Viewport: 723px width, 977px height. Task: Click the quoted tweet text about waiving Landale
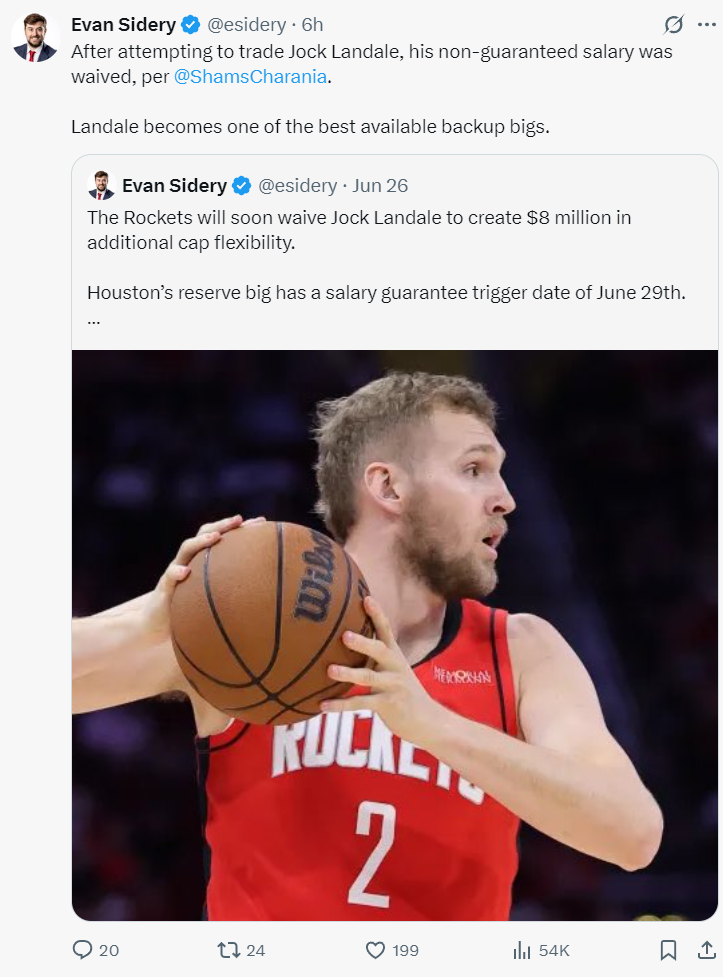(359, 230)
